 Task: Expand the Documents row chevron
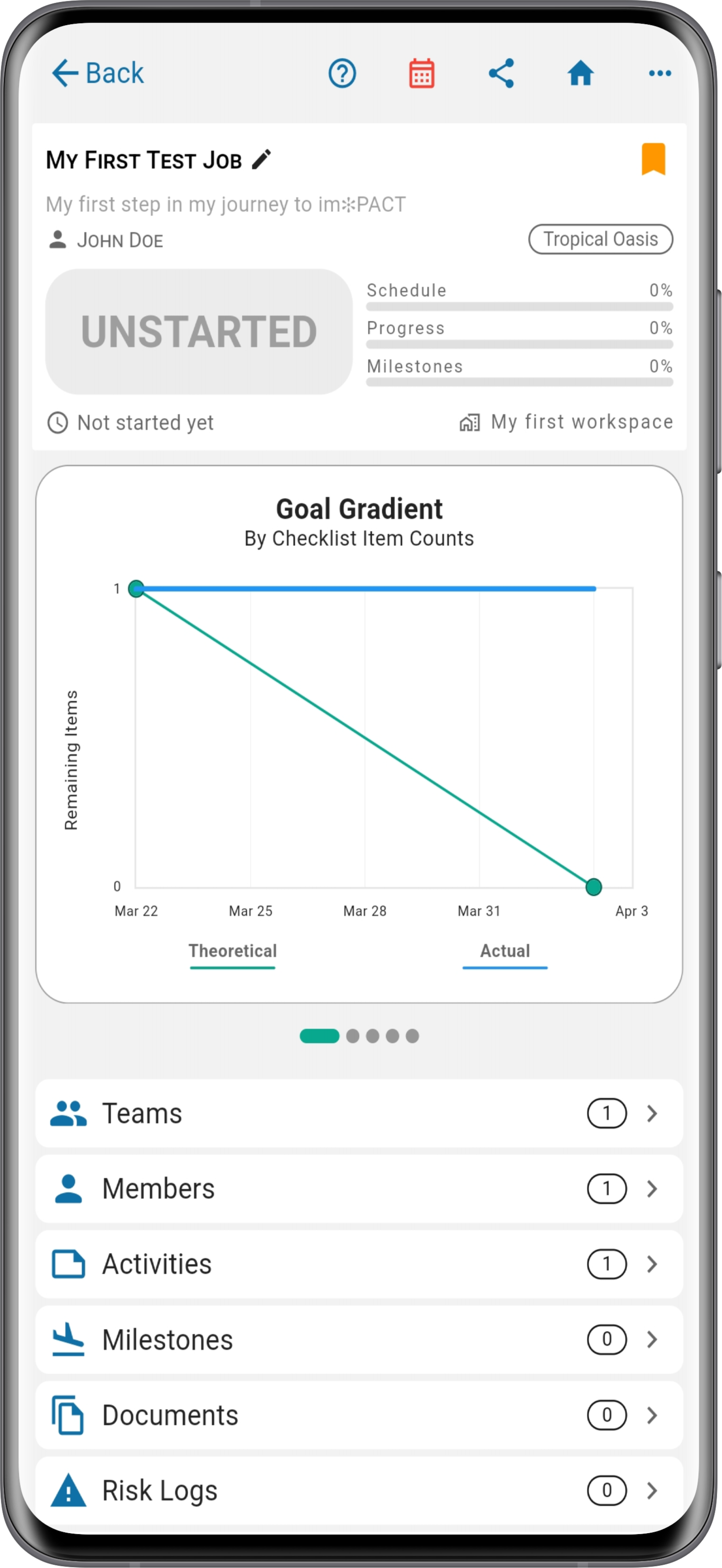[652, 1415]
